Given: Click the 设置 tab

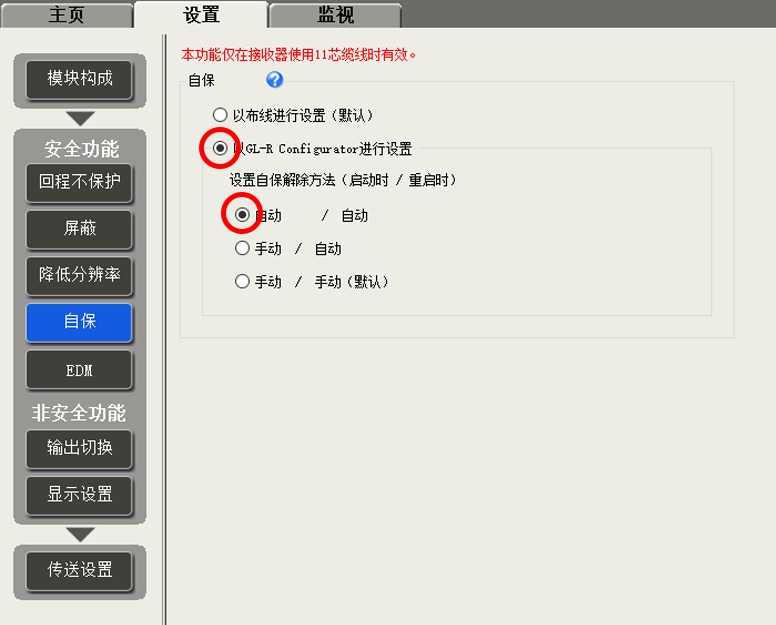Looking at the screenshot, I should [x=201, y=15].
